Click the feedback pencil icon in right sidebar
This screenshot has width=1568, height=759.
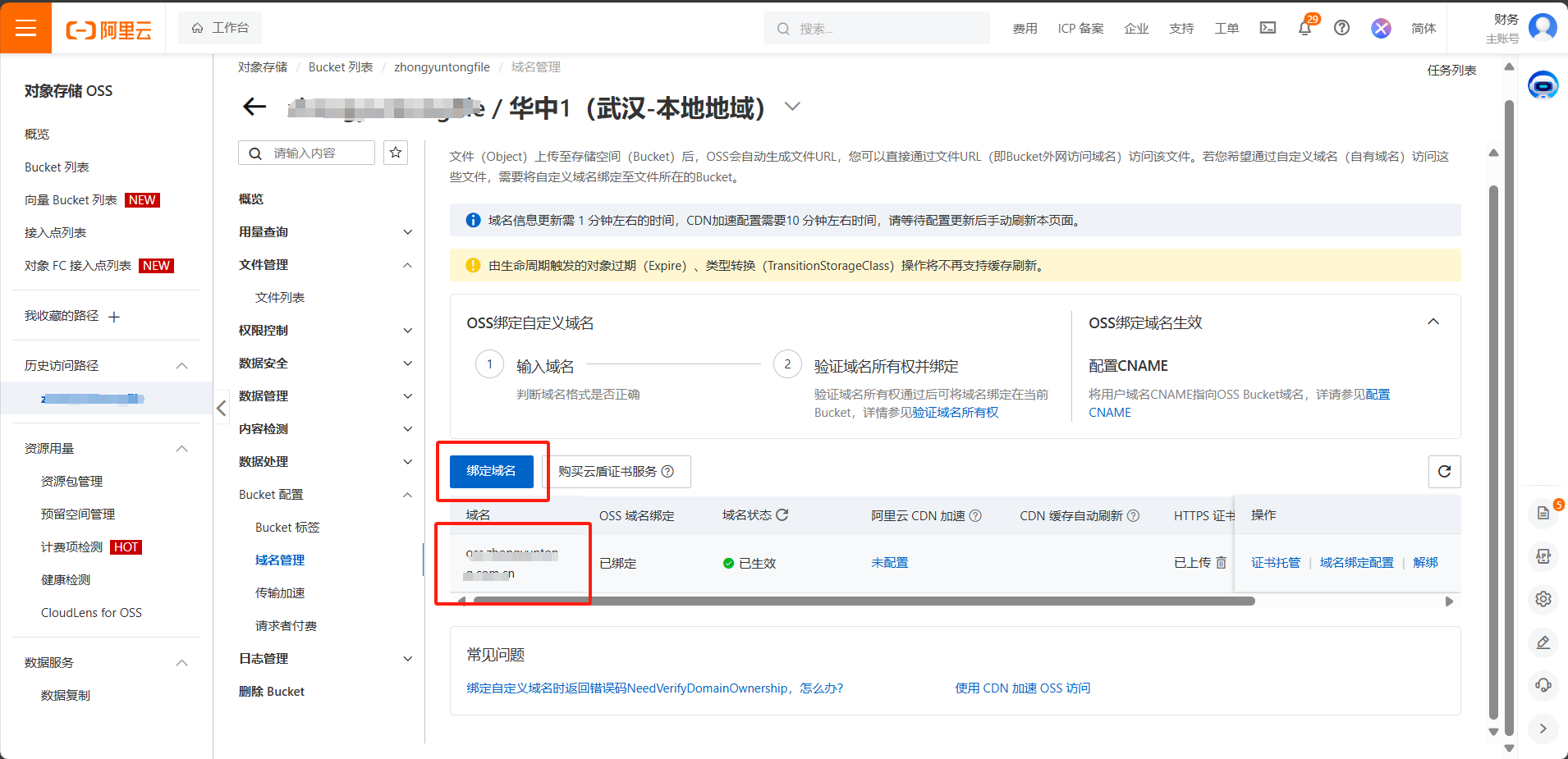click(1544, 643)
